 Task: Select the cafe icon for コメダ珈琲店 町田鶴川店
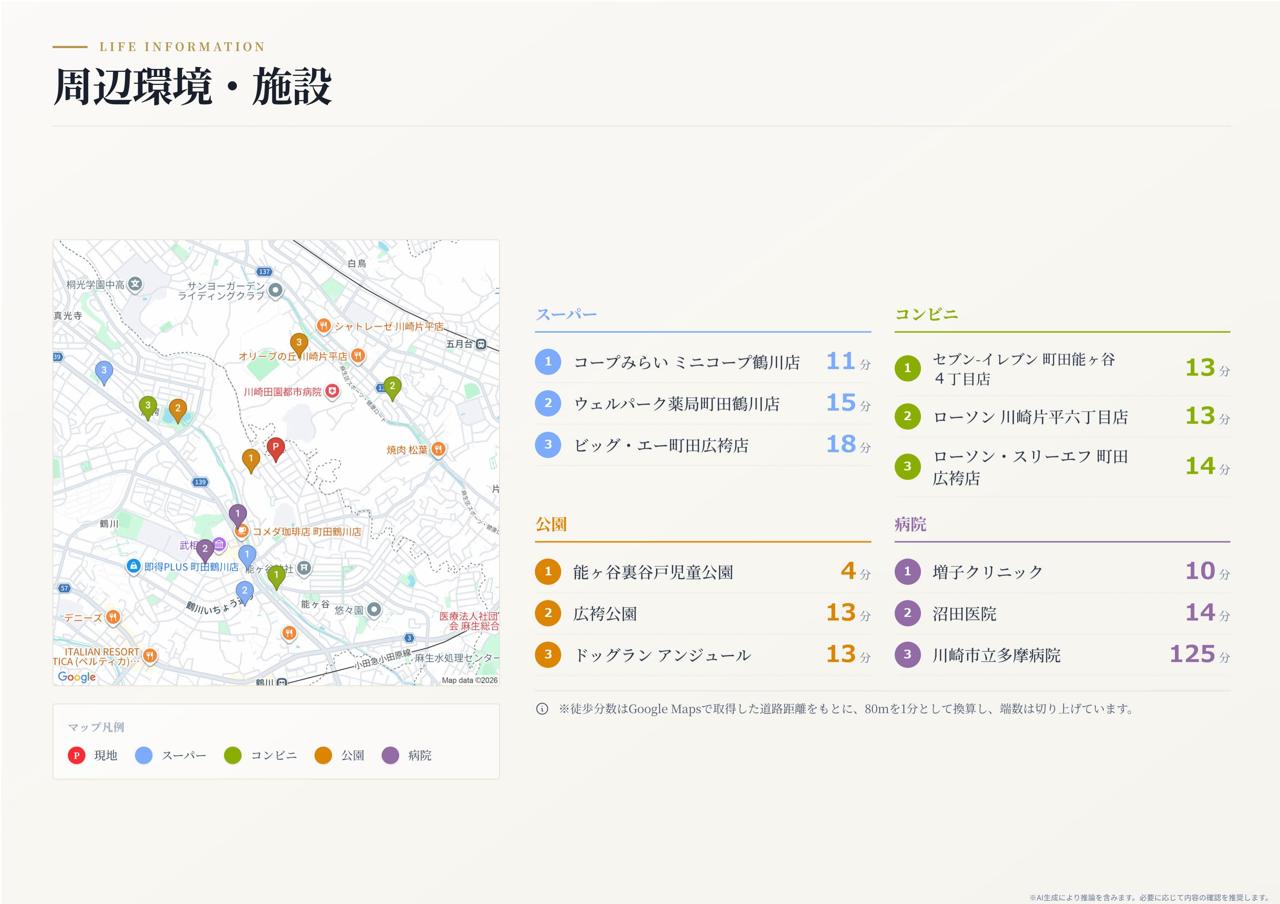tap(241, 531)
